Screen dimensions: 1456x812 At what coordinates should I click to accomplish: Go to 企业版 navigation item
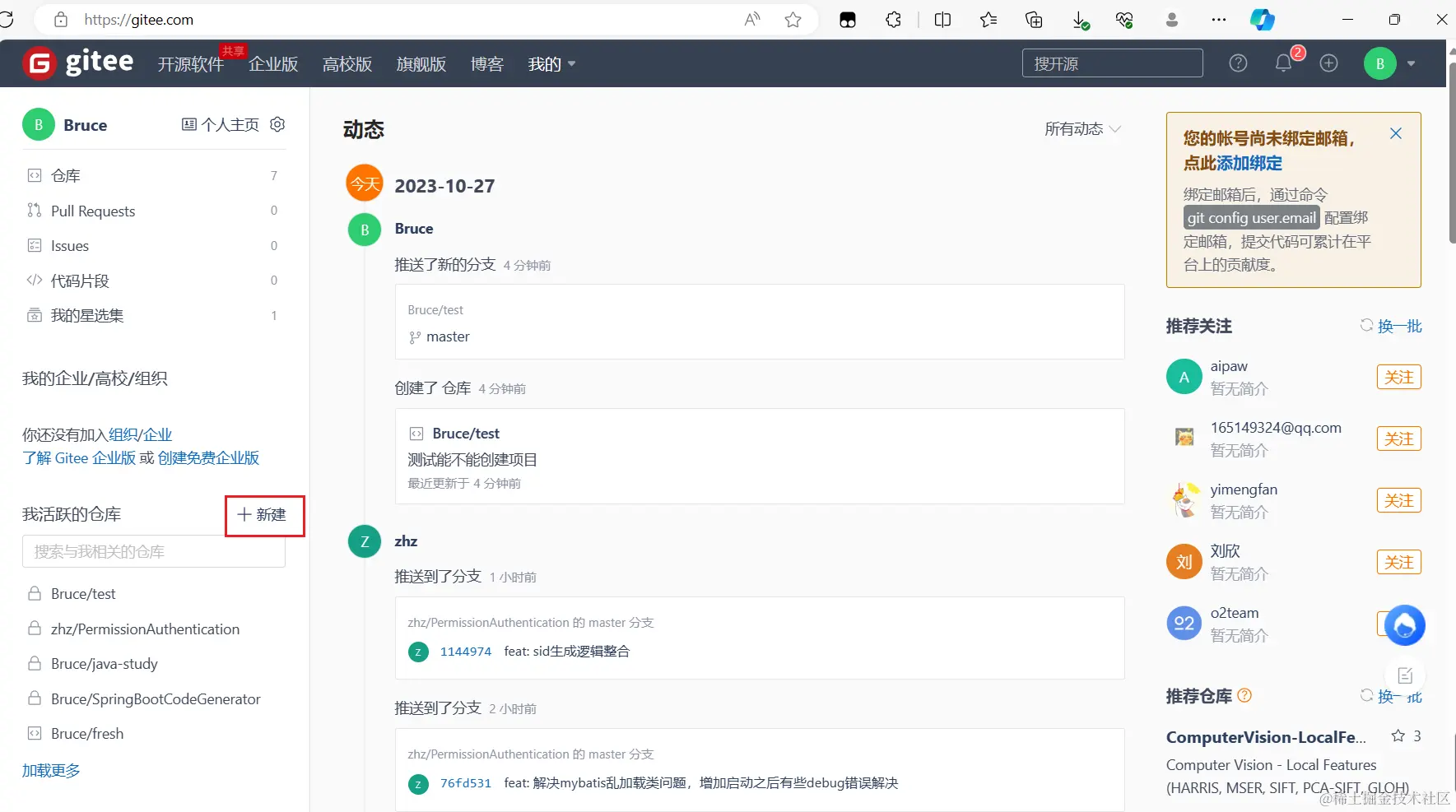[273, 64]
